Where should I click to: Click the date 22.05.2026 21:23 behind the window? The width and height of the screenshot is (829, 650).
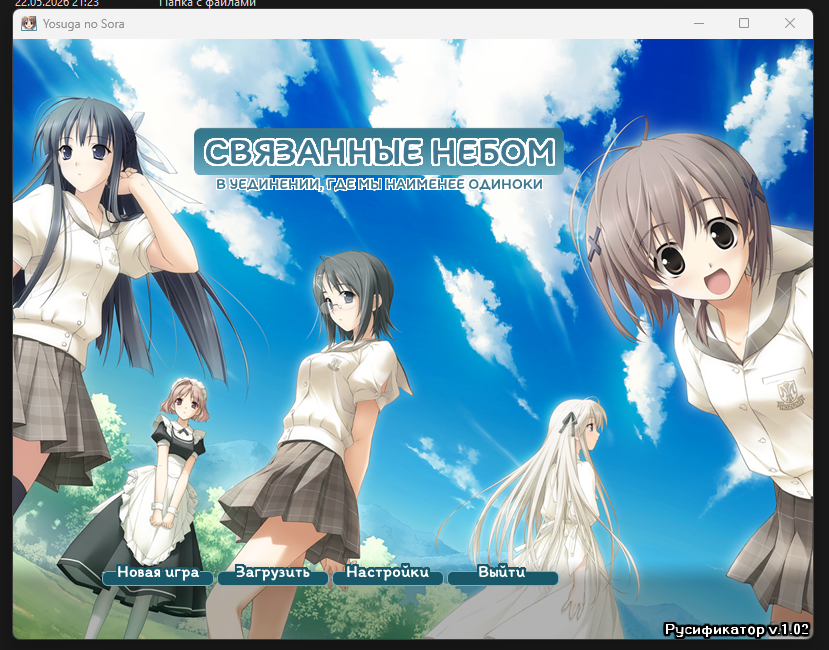[57, 4]
